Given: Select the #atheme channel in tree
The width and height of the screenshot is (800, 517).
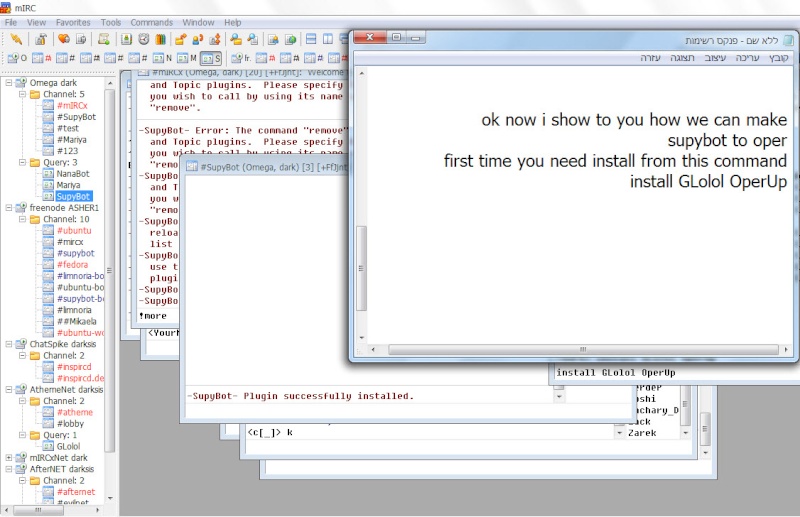Looking at the screenshot, I should coord(75,412).
